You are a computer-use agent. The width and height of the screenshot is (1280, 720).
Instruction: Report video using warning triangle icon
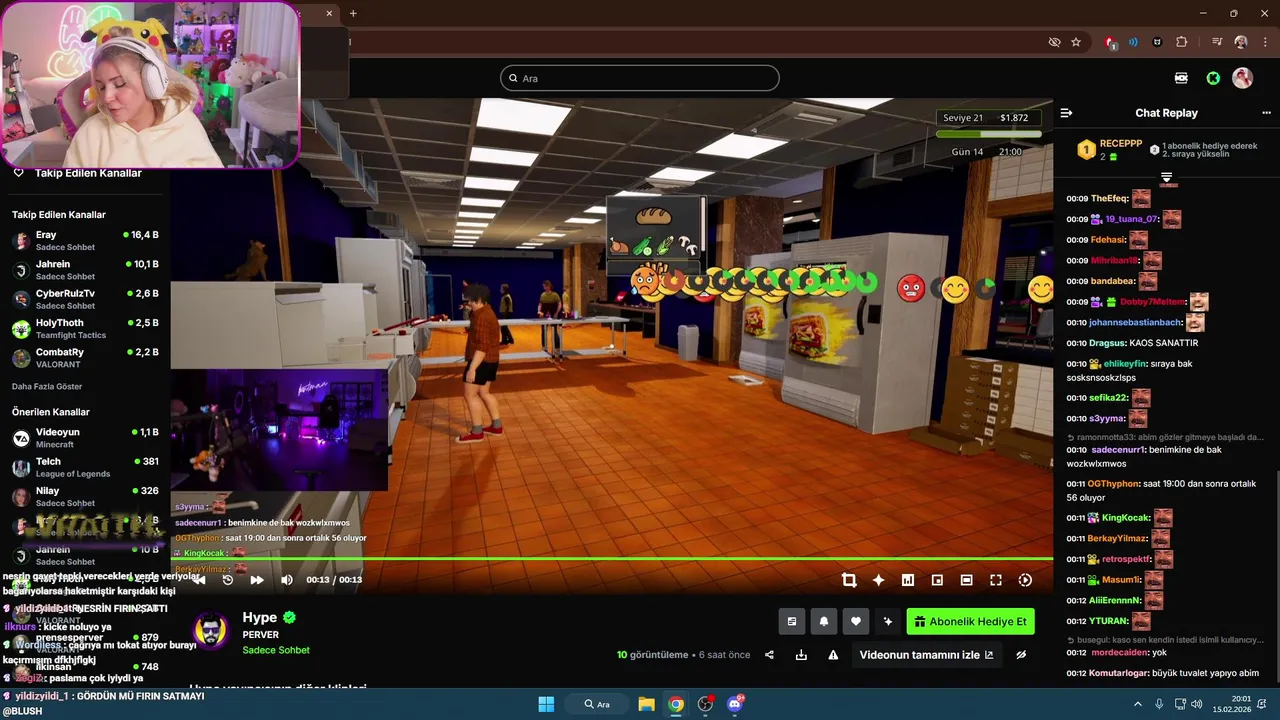[833, 655]
